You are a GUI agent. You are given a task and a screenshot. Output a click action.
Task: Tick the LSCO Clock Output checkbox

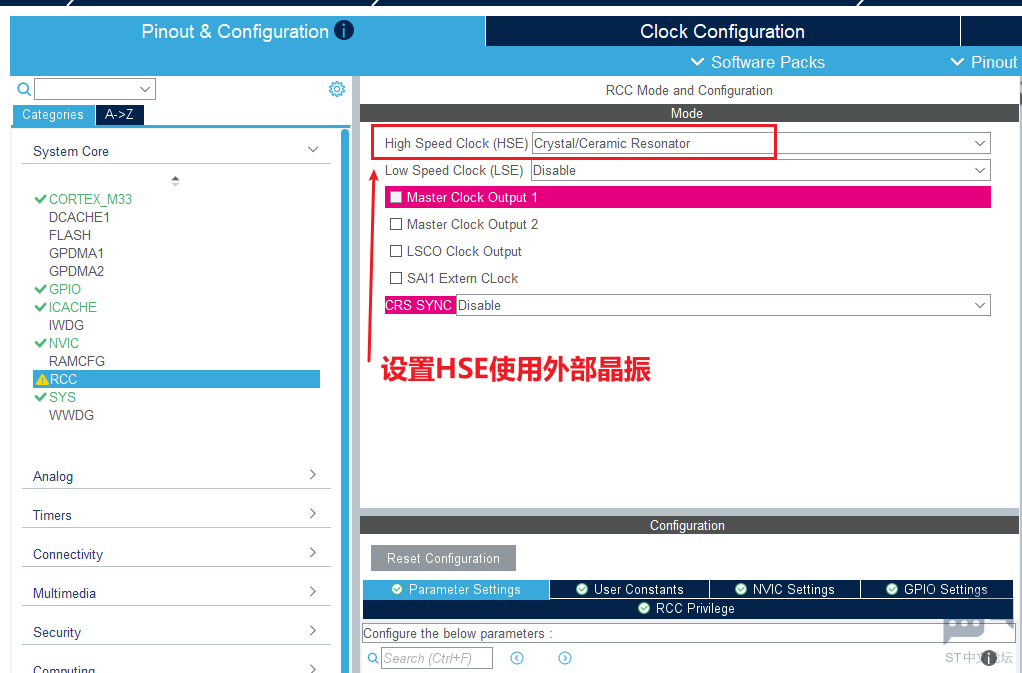(x=396, y=251)
